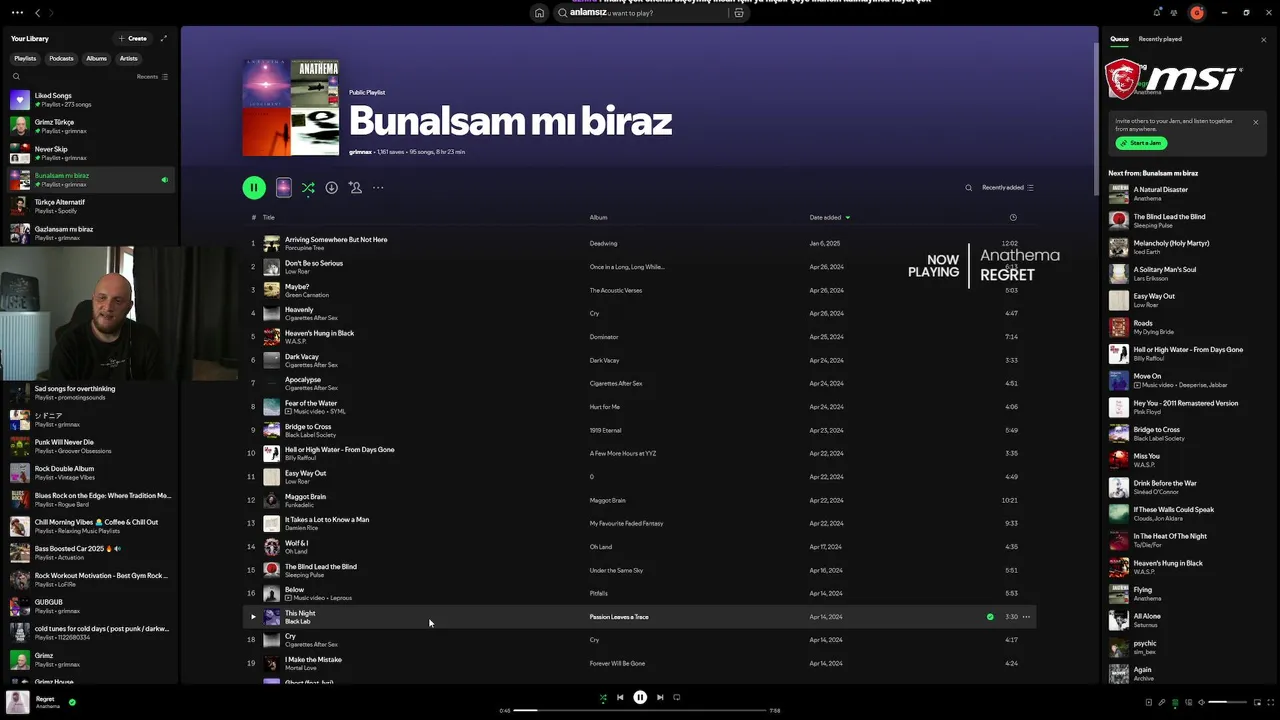Click the playlist cover art

(x=291, y=107)
